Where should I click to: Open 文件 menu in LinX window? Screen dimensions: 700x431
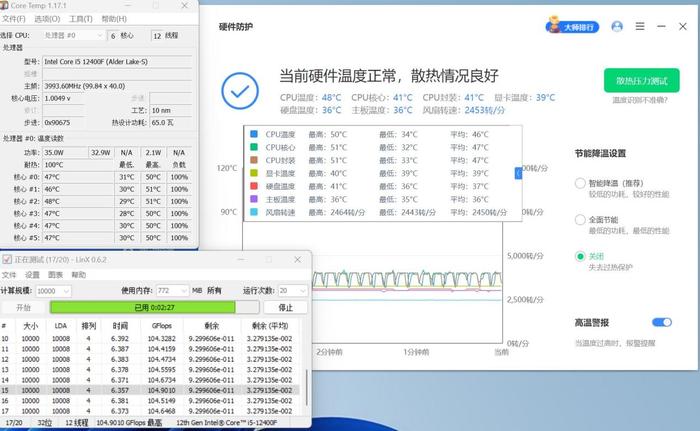(x=8, y=275)
